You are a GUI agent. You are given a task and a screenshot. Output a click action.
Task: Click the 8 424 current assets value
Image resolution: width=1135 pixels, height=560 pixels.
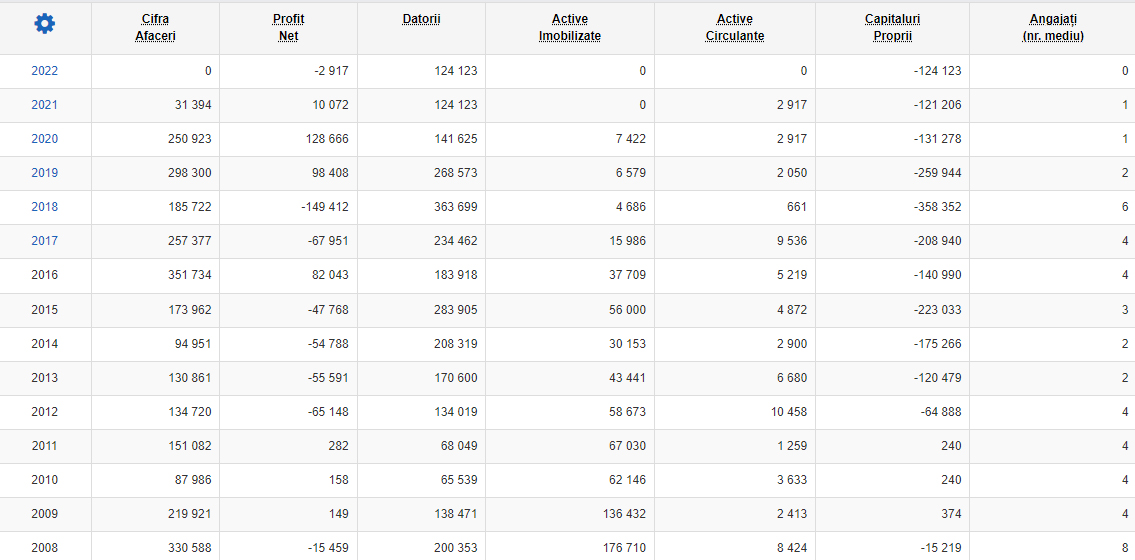click(790, 548)
